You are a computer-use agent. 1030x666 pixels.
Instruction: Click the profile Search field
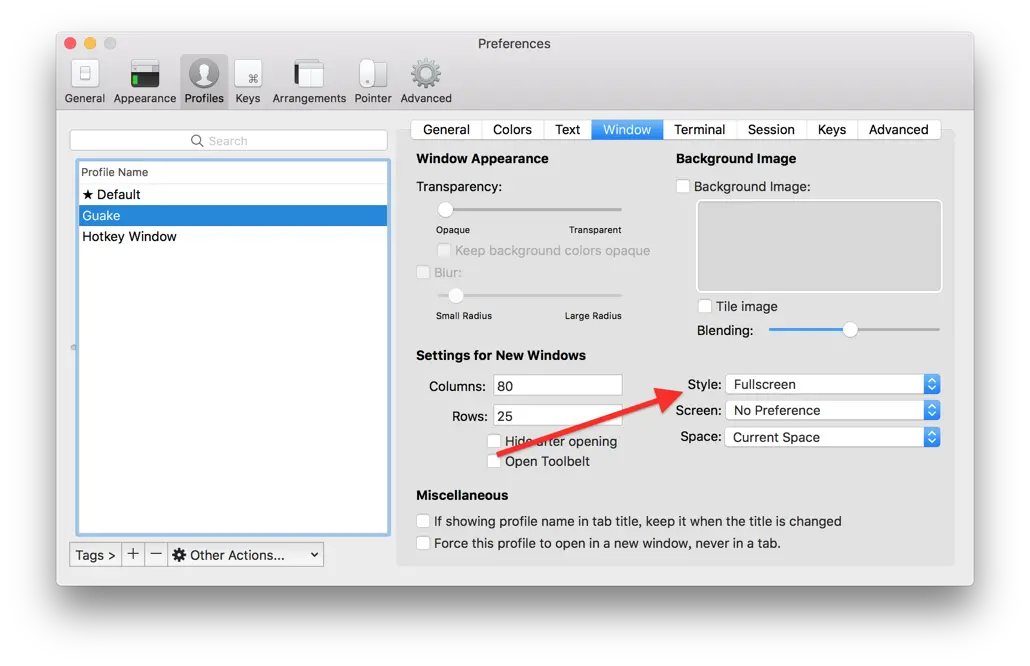tap(229, 141)
